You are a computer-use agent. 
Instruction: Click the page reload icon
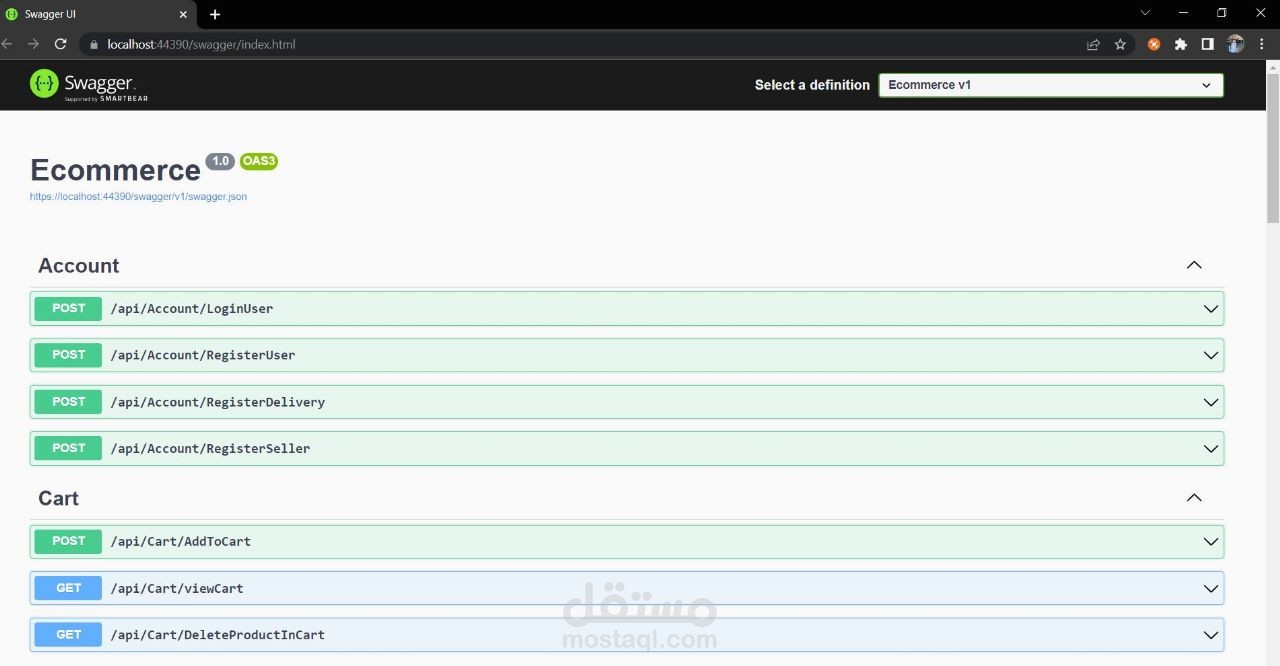click(x=60, y=44)
